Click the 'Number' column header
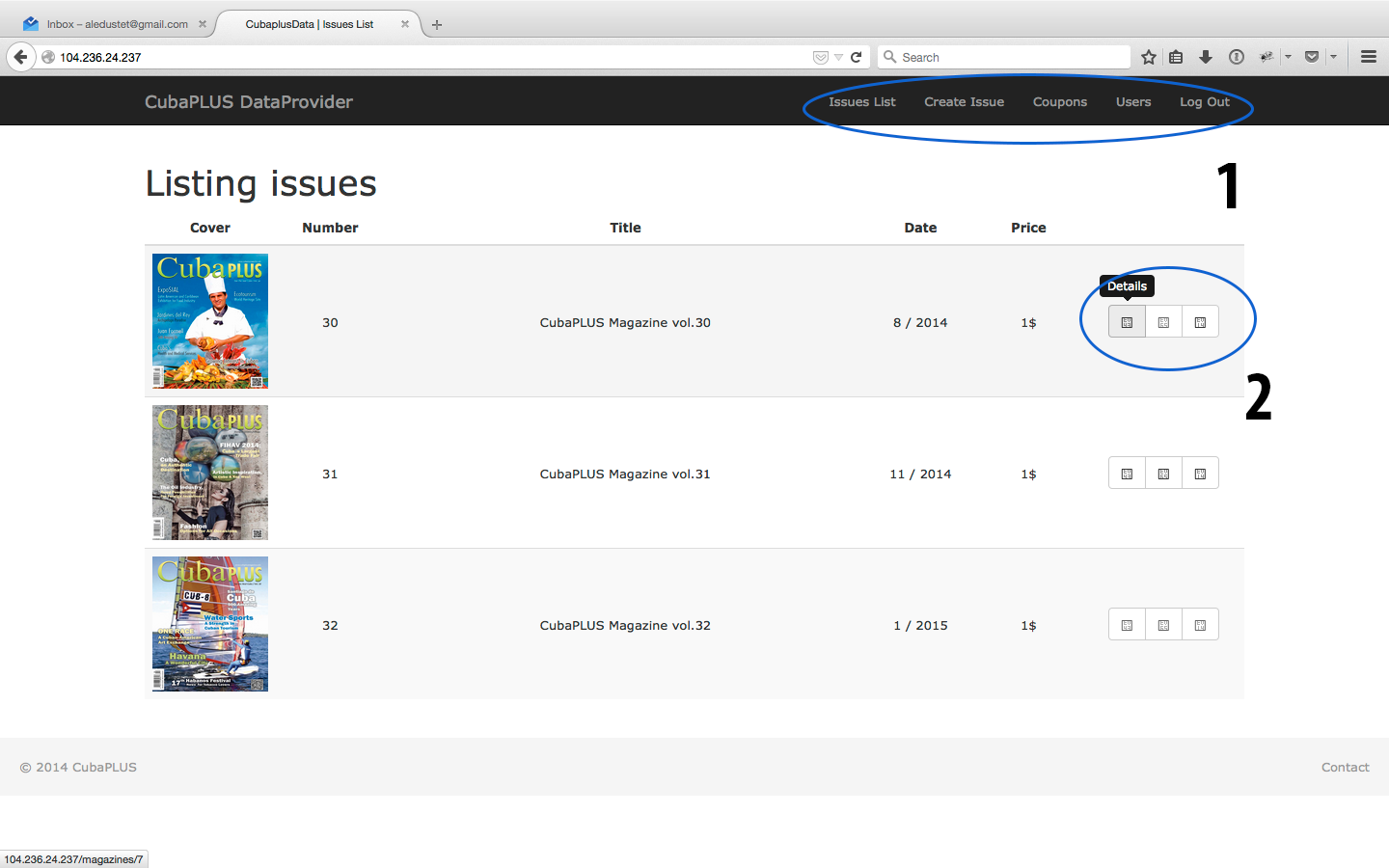This screenshot has width=1389, height=868. pos(330,228)
